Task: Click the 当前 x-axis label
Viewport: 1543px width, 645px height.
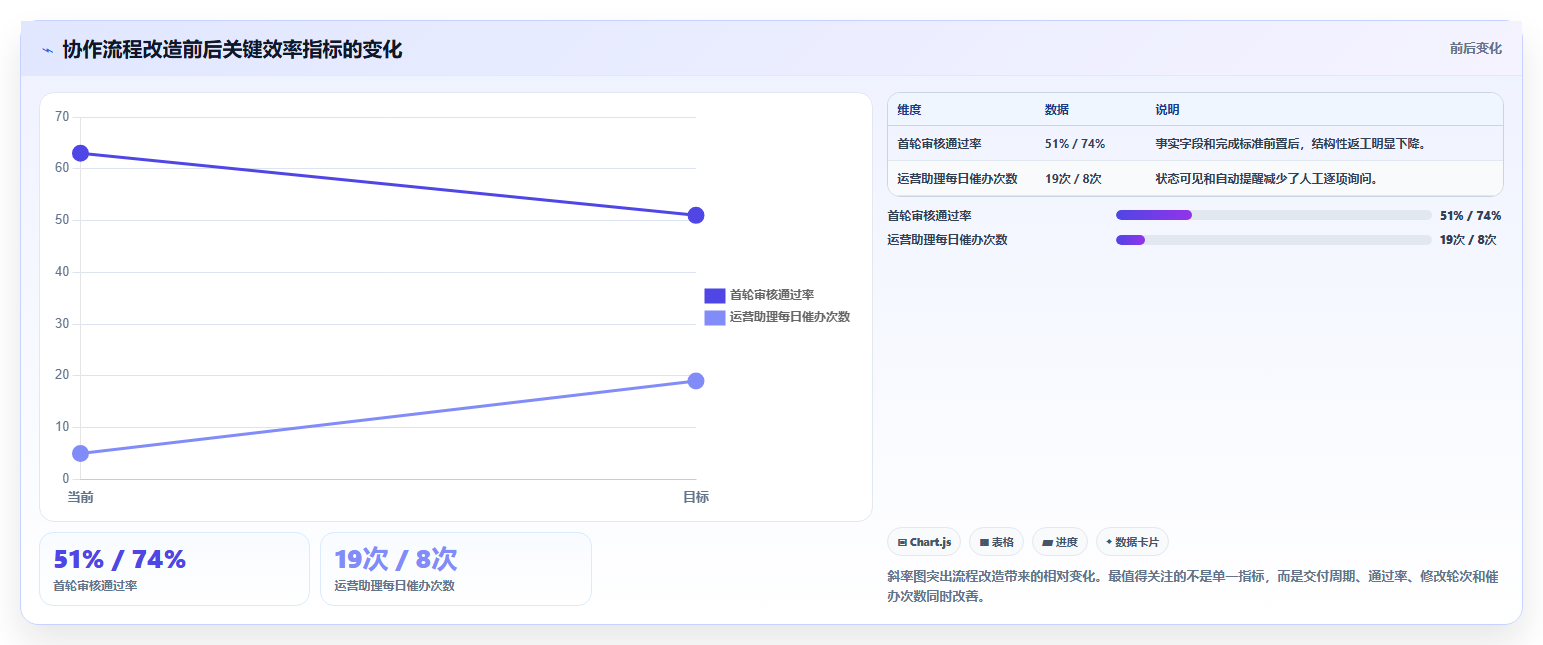Action: 81,497
